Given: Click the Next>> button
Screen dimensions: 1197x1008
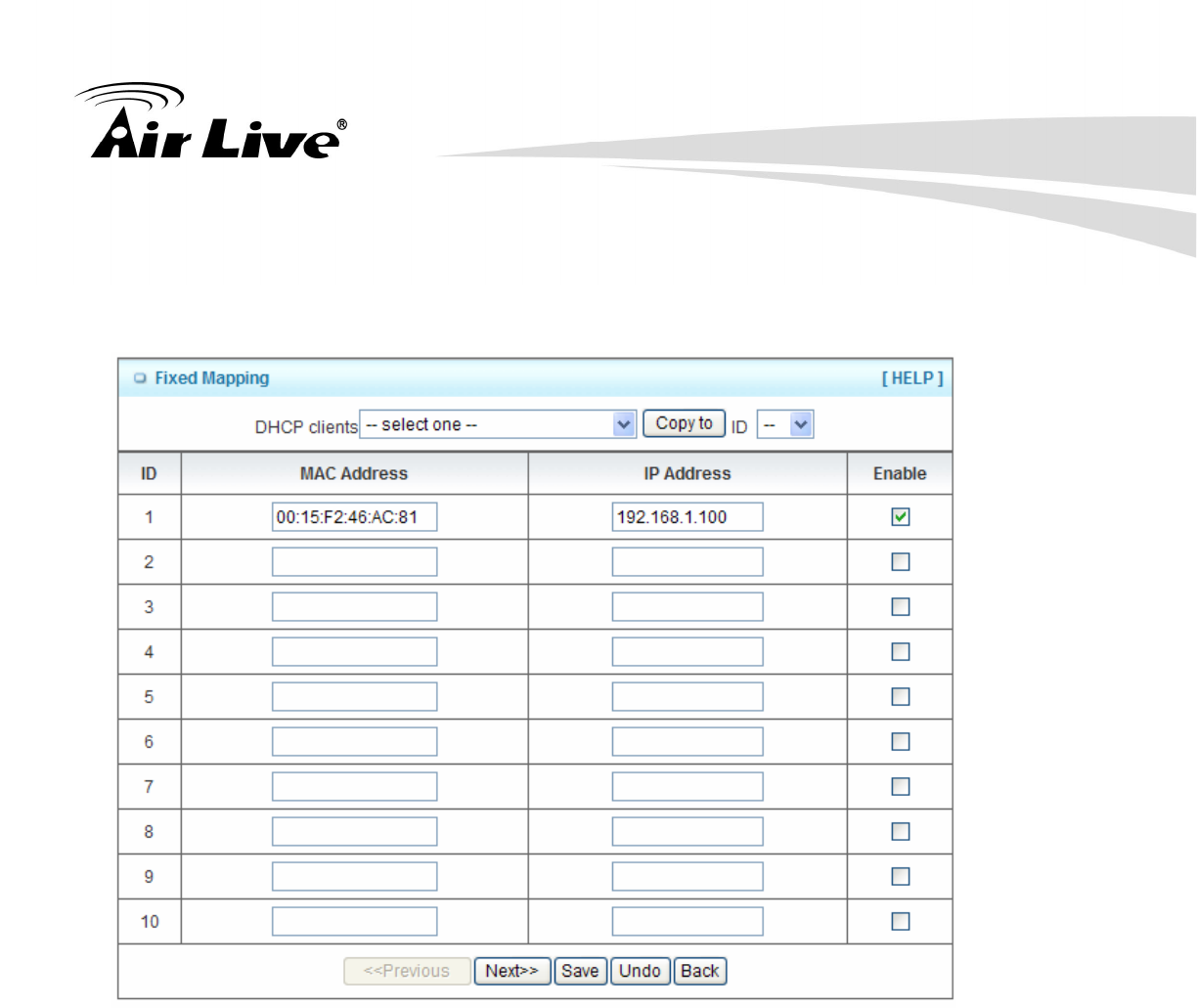Looking at the screenshot, I should click(x=512, y=971).
